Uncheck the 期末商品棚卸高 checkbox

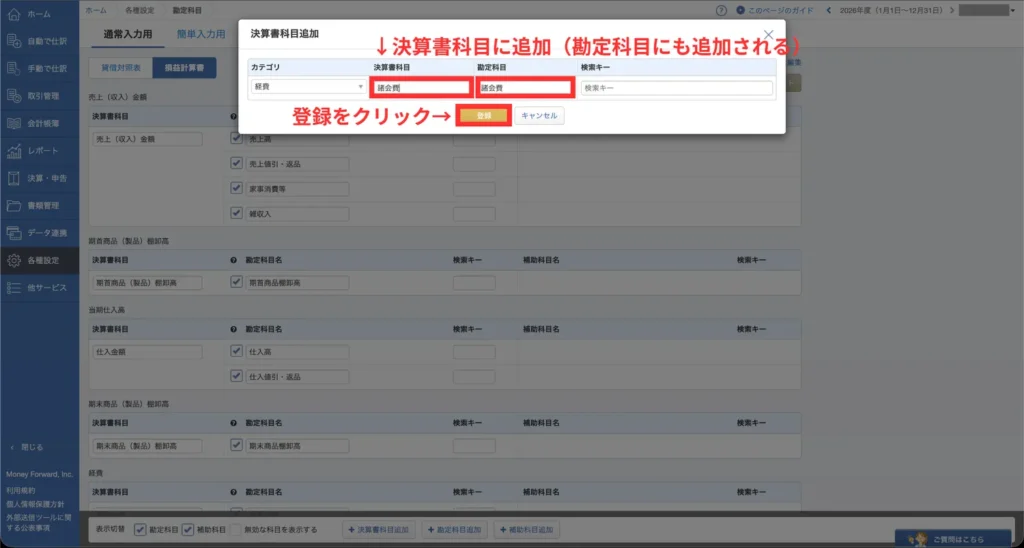click(x=236, y=445)
